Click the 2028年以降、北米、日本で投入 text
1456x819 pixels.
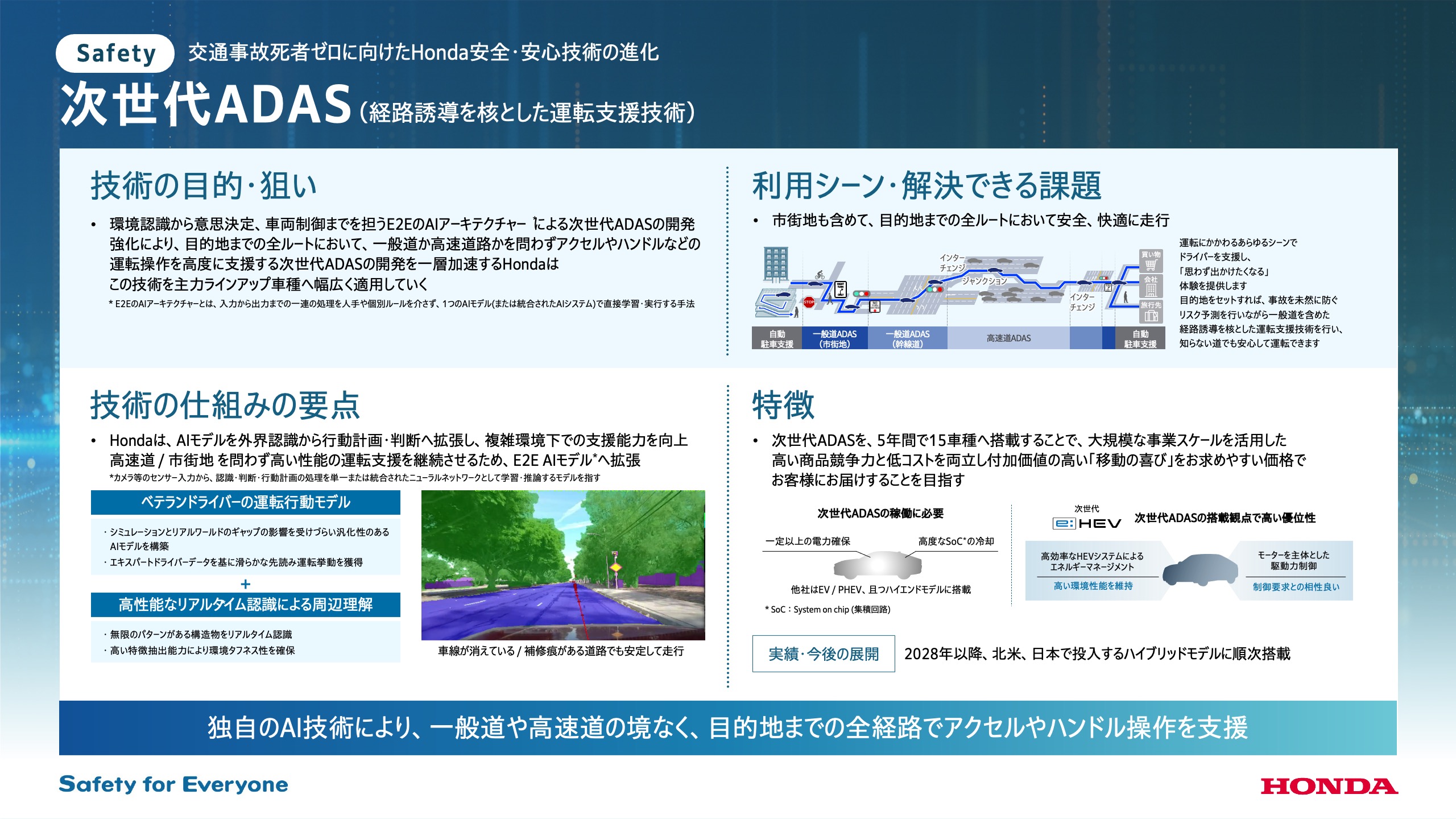[1097, 654]
